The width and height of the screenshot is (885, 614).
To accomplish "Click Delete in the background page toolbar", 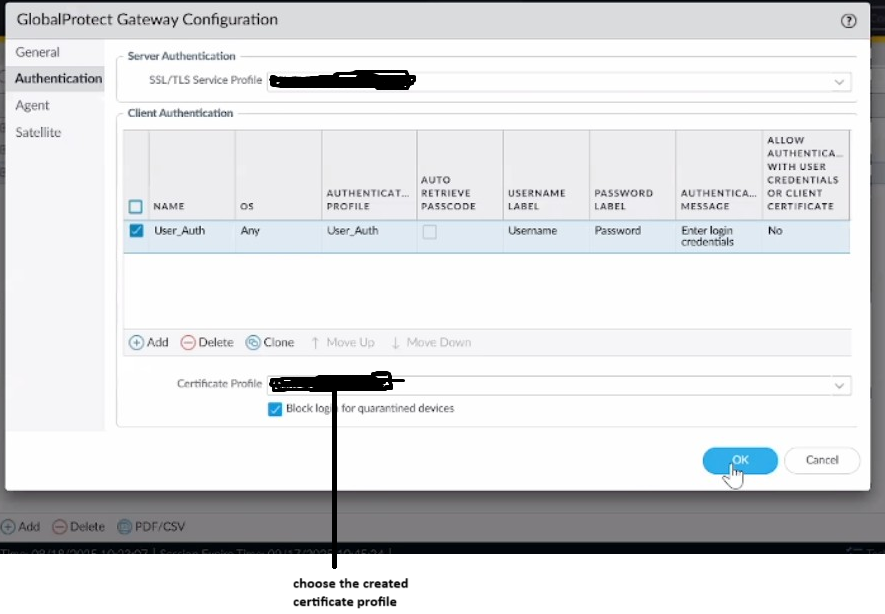I will click(78, 527).
